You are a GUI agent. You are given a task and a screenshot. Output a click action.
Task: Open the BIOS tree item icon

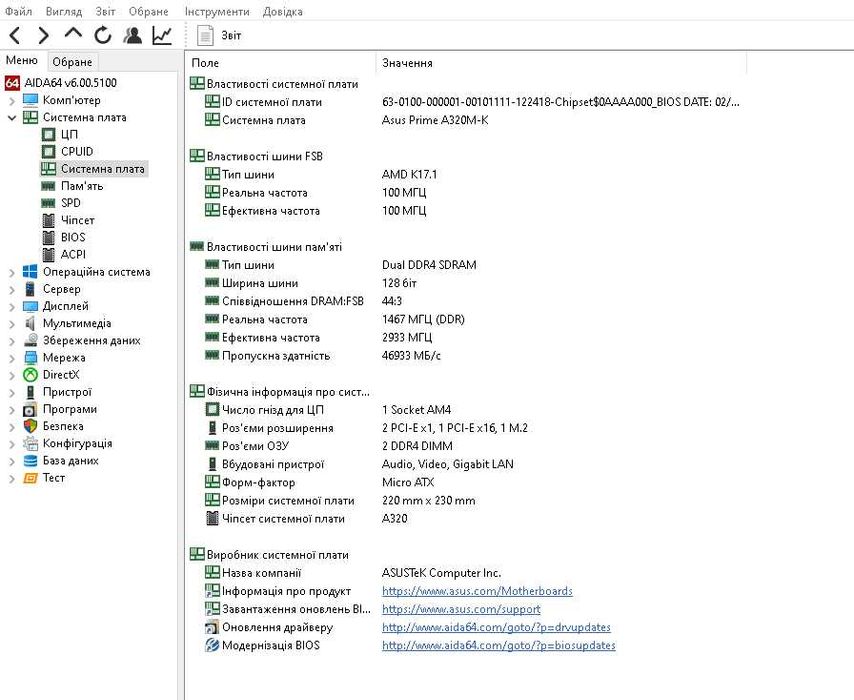(x=48, y=238)
